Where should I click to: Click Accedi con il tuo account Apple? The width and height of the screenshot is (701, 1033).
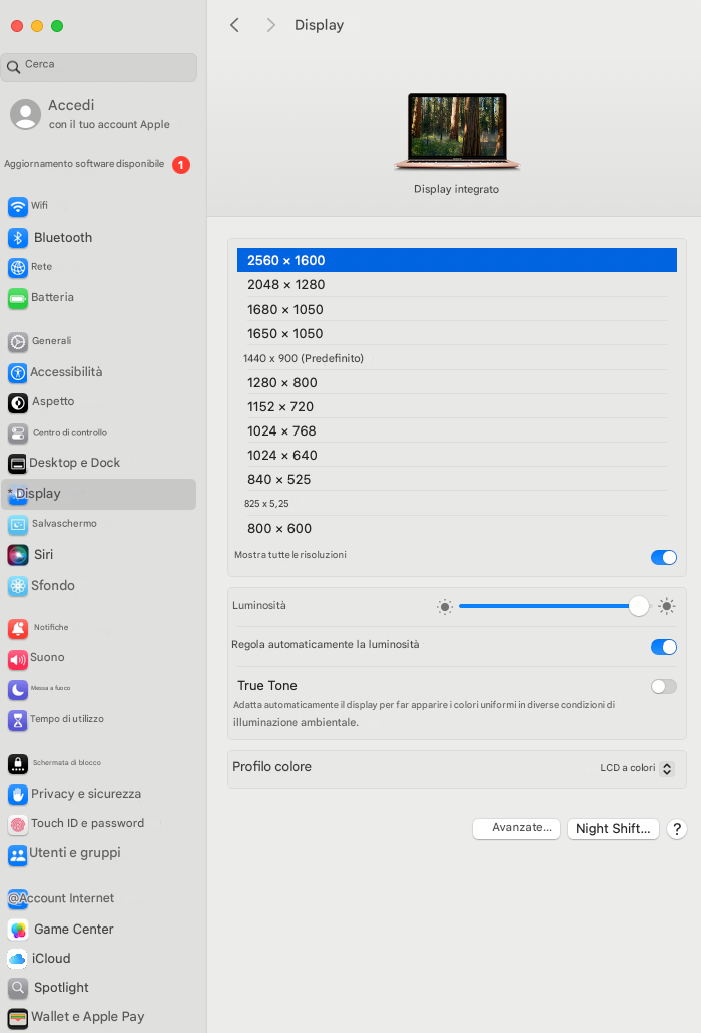tap(90, 114)
